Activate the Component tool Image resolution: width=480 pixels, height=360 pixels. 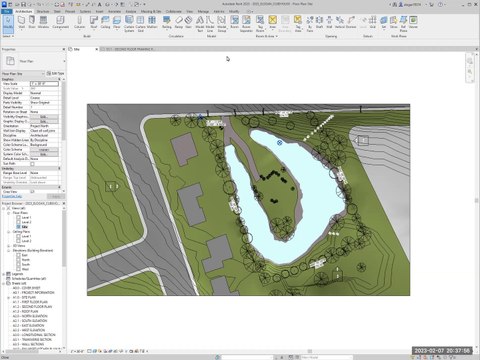tap(61, 22)
